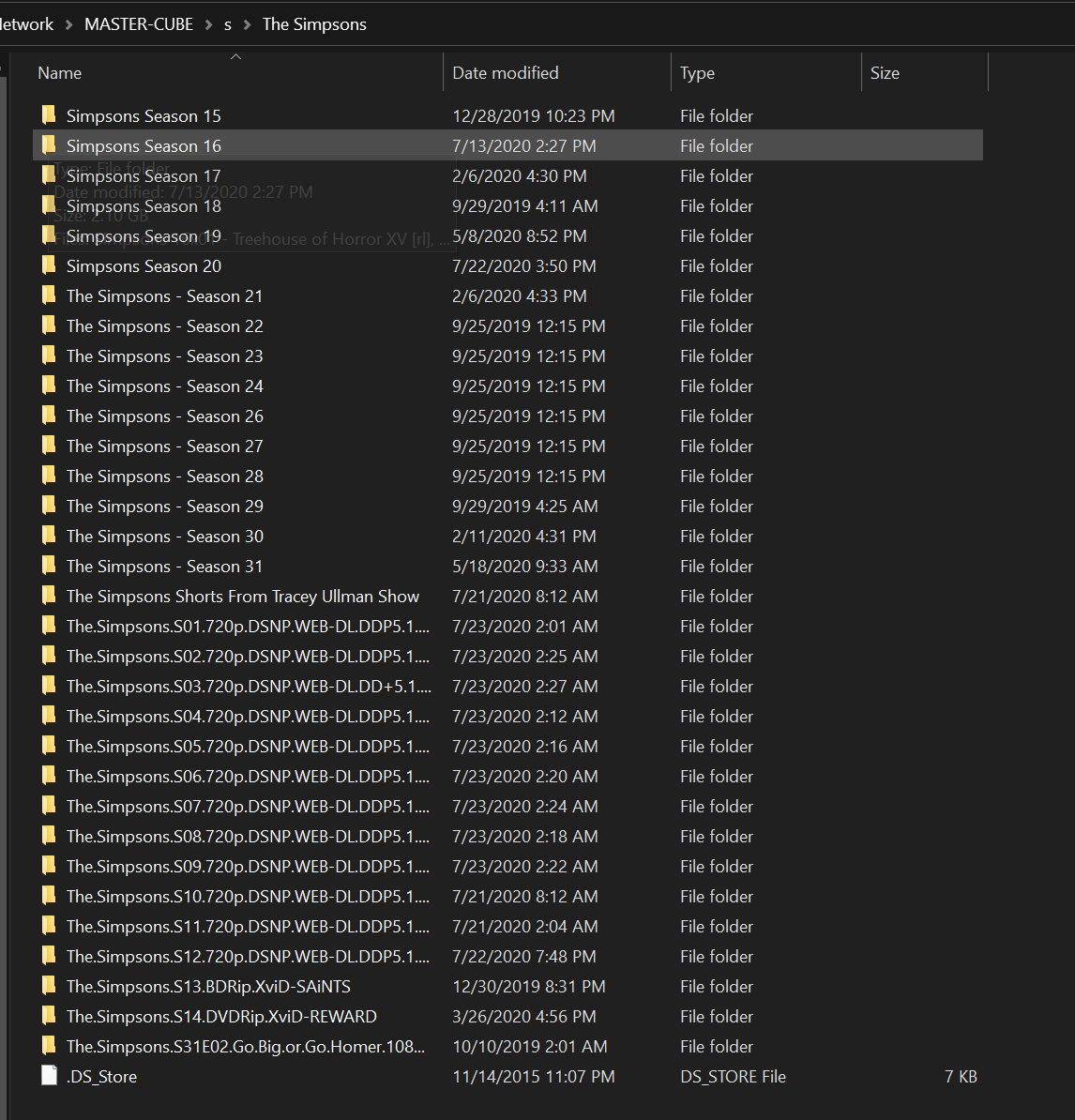Go to s folder in address bar
This screenshot has height=1120, width=1075.
tap(228, 25)
